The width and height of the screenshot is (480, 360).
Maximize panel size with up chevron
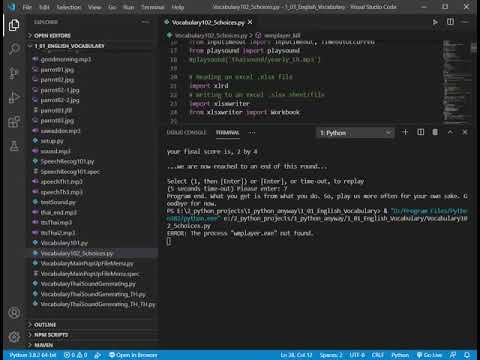click(450, 132)
